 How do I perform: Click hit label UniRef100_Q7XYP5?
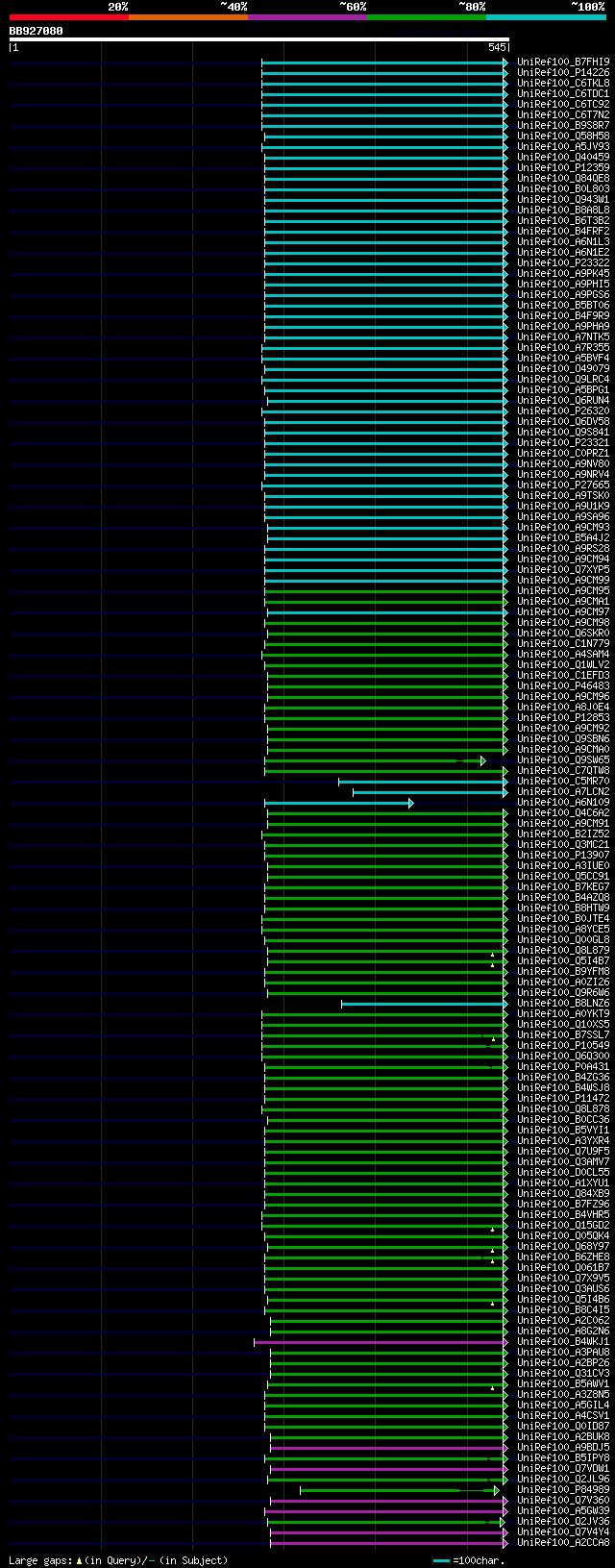(x=563, y=569)
